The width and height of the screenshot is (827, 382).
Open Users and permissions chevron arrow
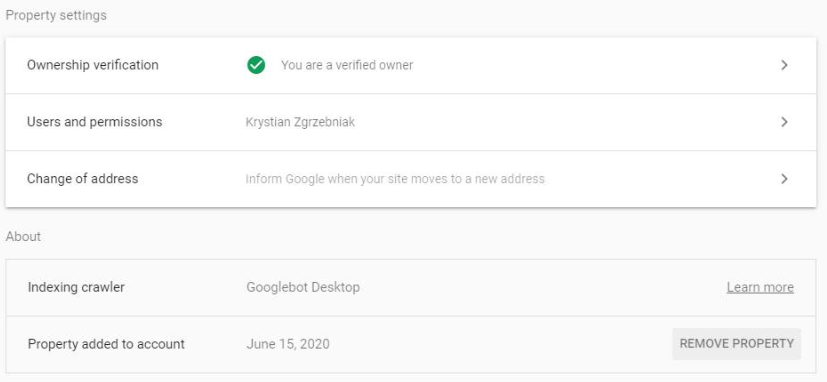pos(784,122)
